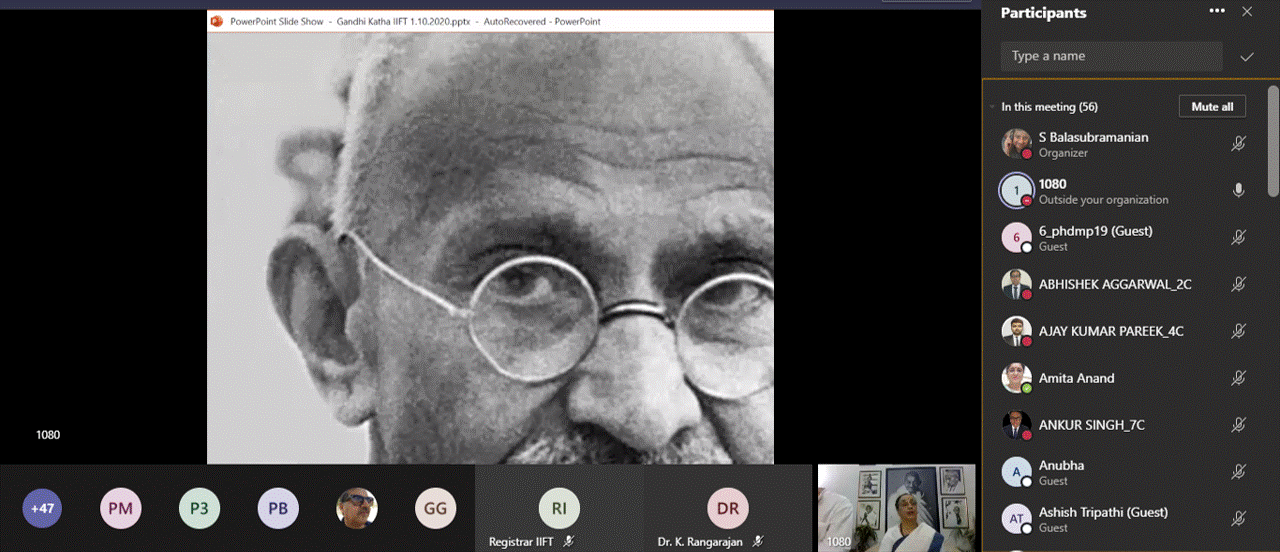Viewport: 1280px width, 552px height.
Task: Select the PB participant bubble
Action: [x=278, y=508]
